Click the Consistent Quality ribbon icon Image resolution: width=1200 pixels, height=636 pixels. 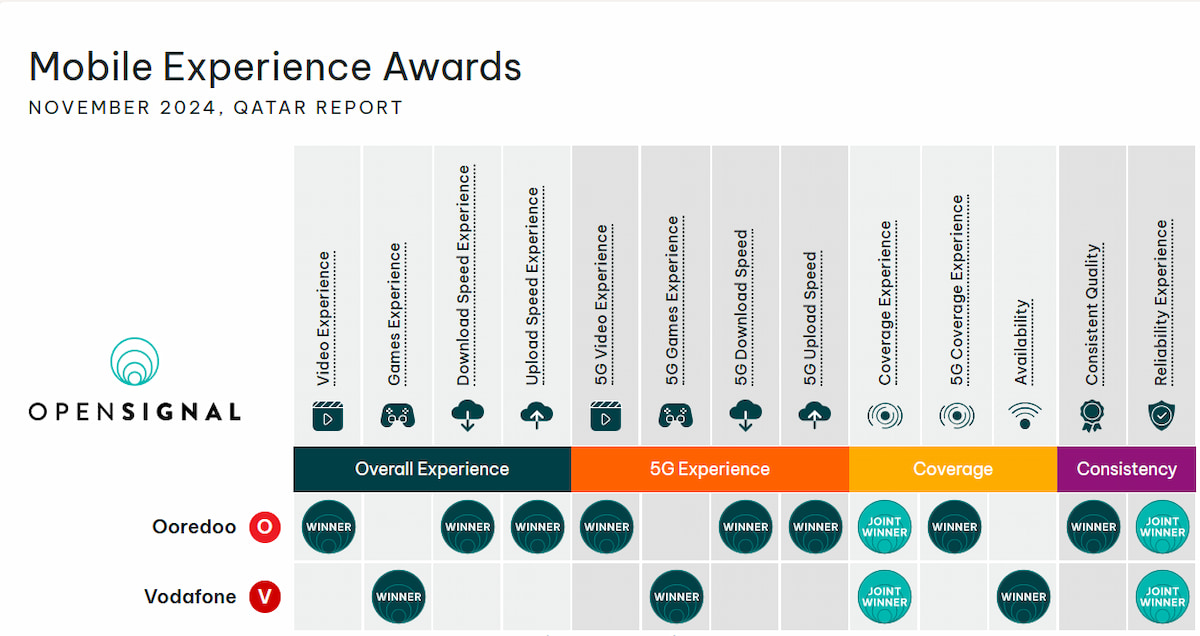(1093, 415)
